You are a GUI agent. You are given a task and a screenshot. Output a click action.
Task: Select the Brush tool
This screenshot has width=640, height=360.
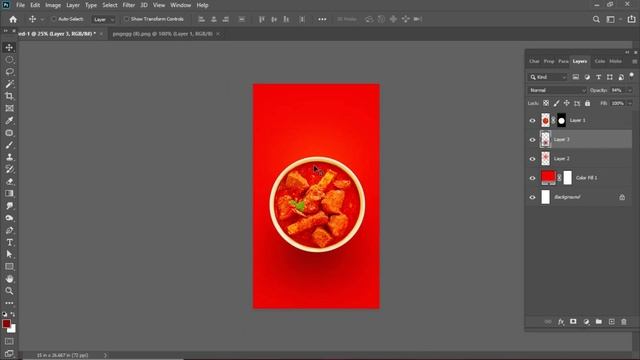point(9,145)
